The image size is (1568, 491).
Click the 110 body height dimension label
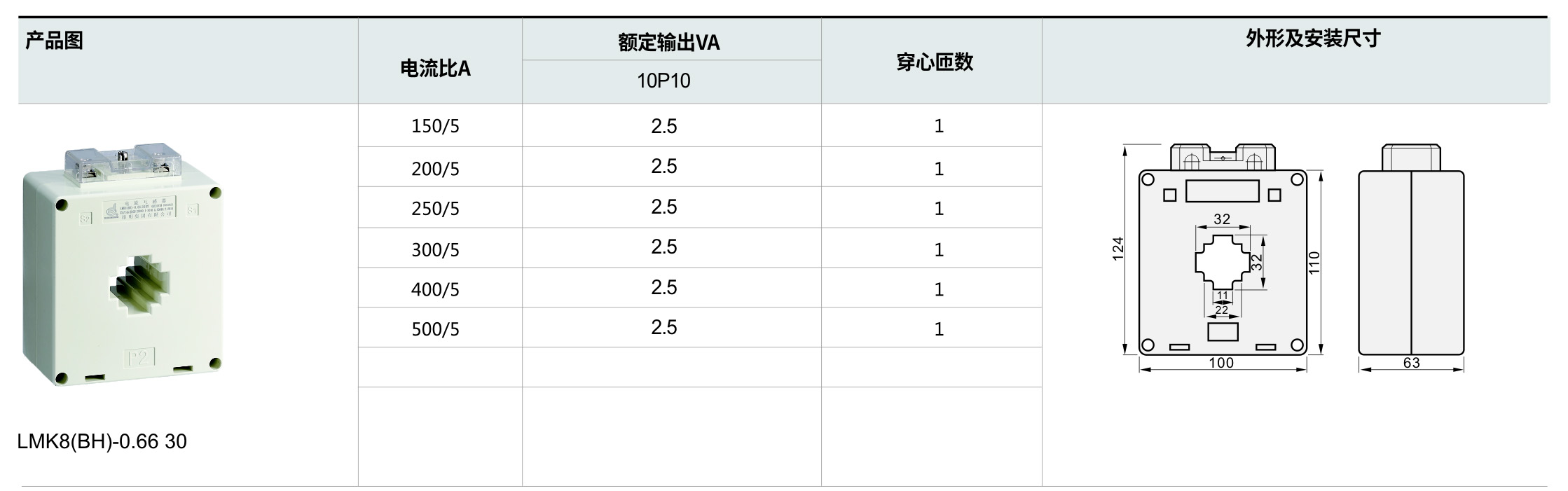click(1314, 262)
